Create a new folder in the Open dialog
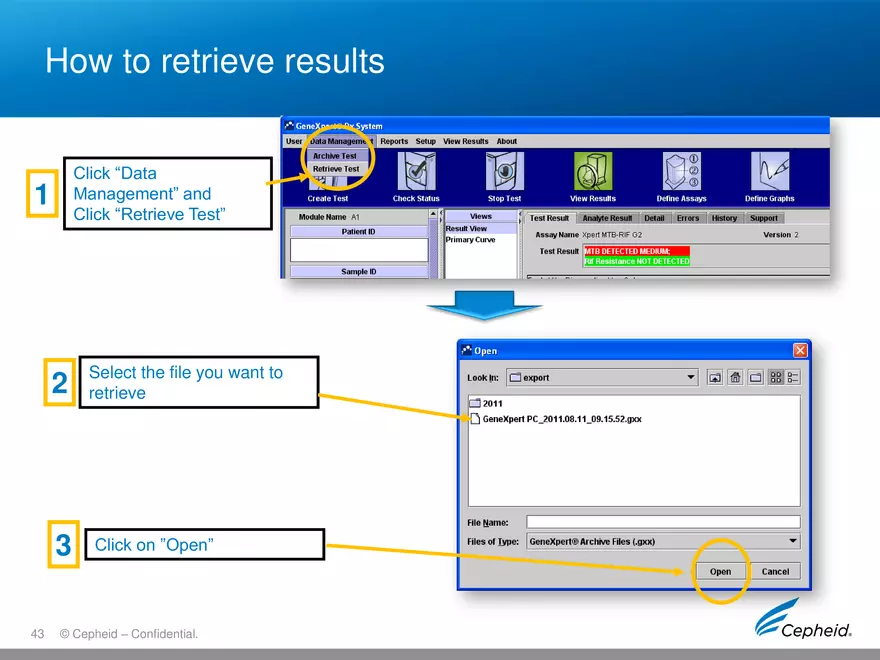 pos(755,377)
